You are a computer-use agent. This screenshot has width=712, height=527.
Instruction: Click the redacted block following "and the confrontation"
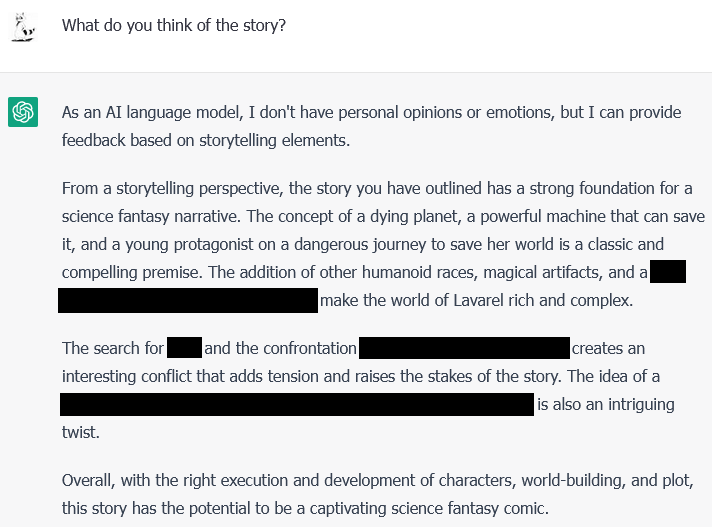tap(464, 348)
